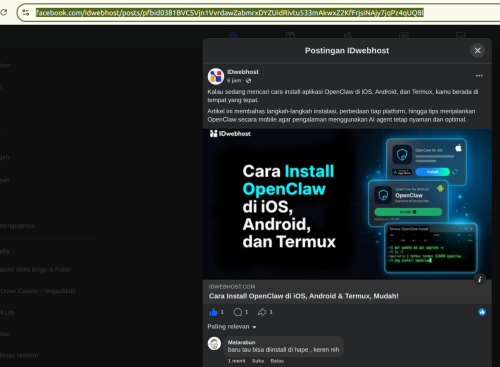500x367 pixels.
Task: Like the post with thumbs-up icon
Action: (213, 312)
